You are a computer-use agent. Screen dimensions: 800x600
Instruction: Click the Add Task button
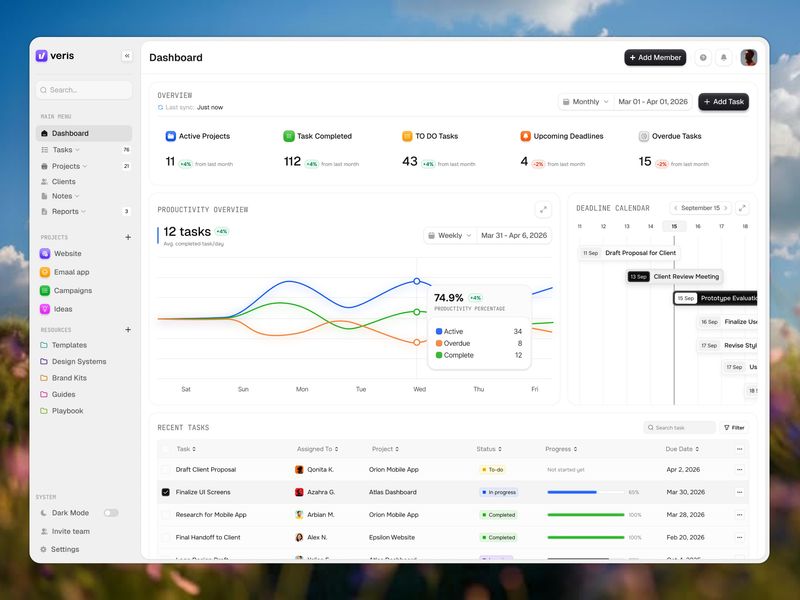click(x=723, y=102)
